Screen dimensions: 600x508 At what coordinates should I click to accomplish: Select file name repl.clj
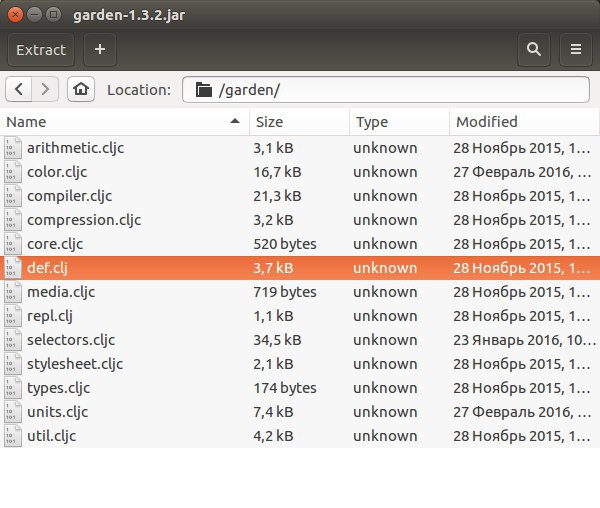coord(50,317)
